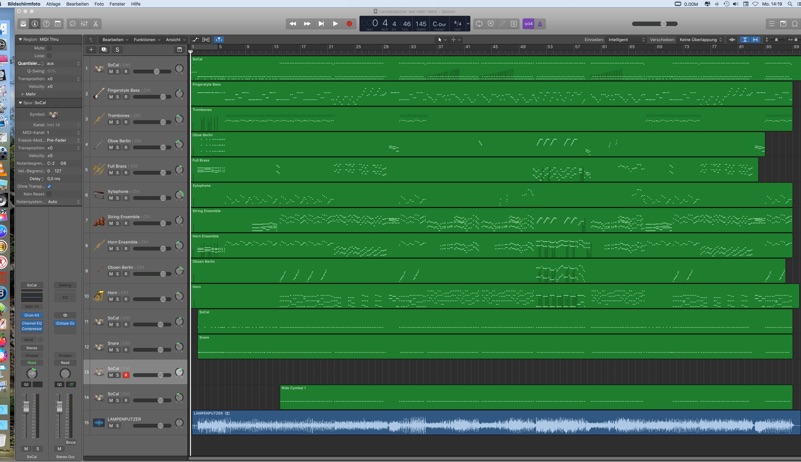Image resolution: width=801 pixels, height=462 pixels.
Task: Open the Funktionen dropdown in tracks area
Action: (x=147, y=39)
